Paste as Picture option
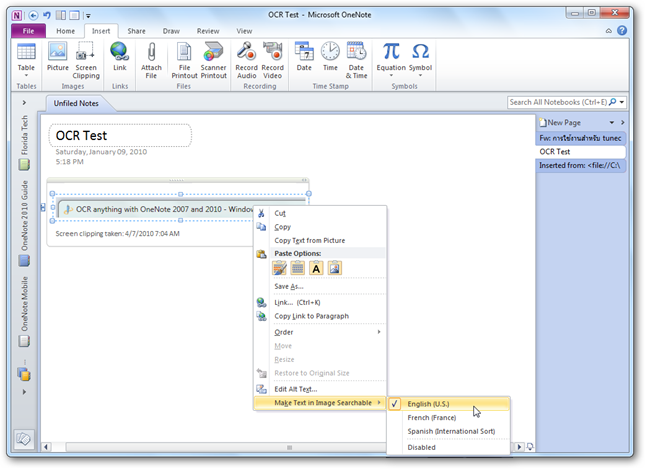 334,268
